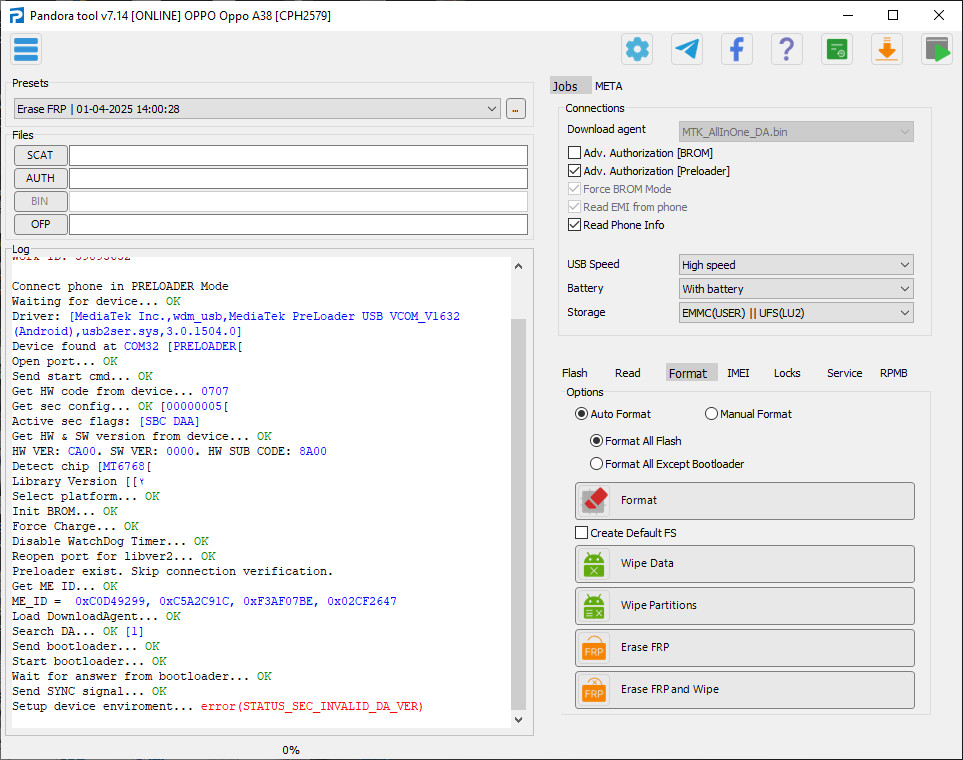The height and width of the screenshot is (760, 963).
Task: Open the Read tab
Action: [628, 373]
